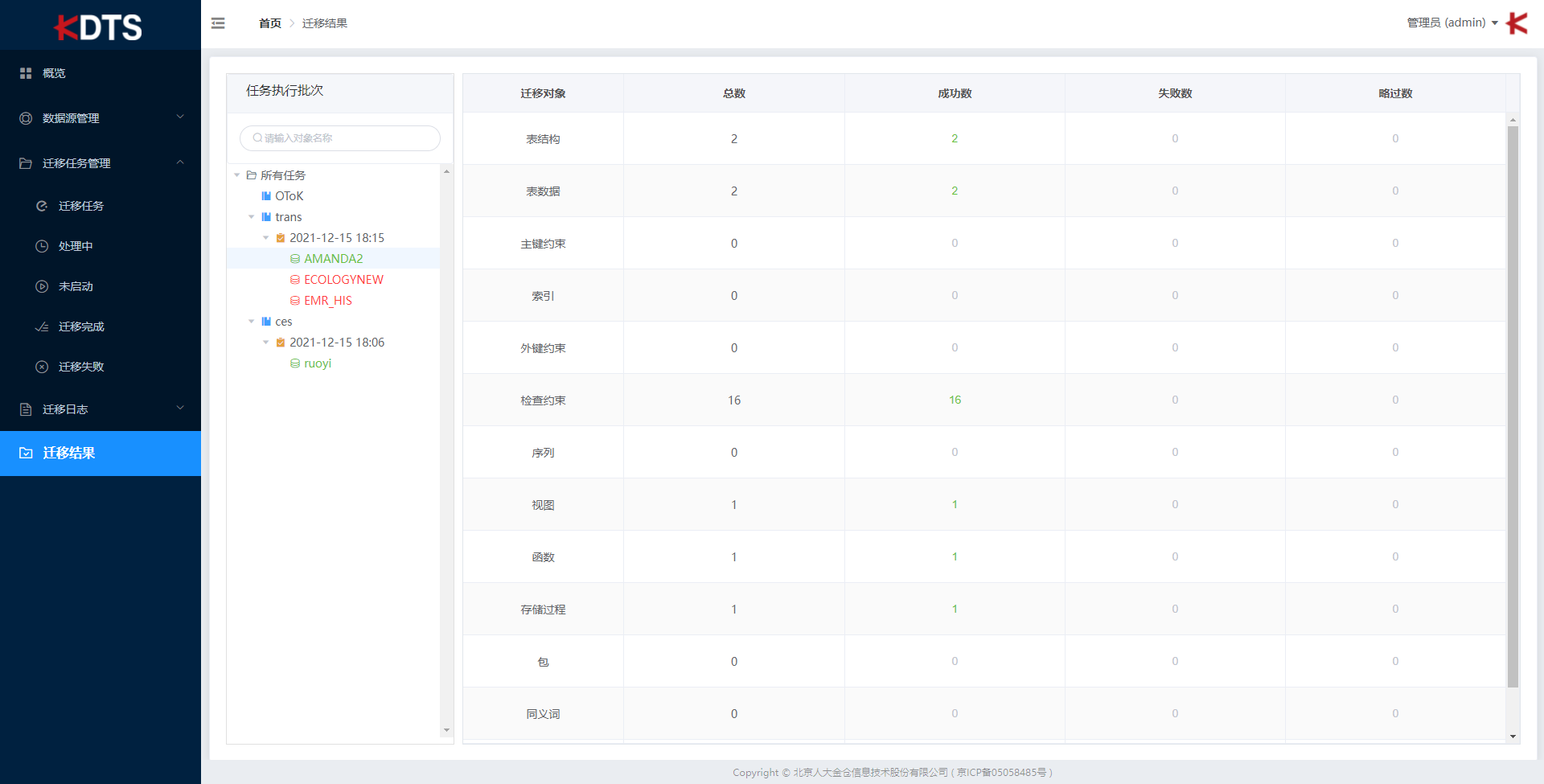The image size is (1544, 784).
Task: Collapse the migration task management chevron
Action: (x=180, y=162)
